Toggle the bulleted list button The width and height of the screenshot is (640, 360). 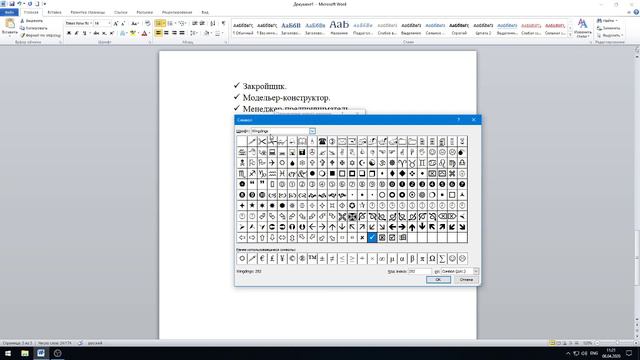pos(158,23)
